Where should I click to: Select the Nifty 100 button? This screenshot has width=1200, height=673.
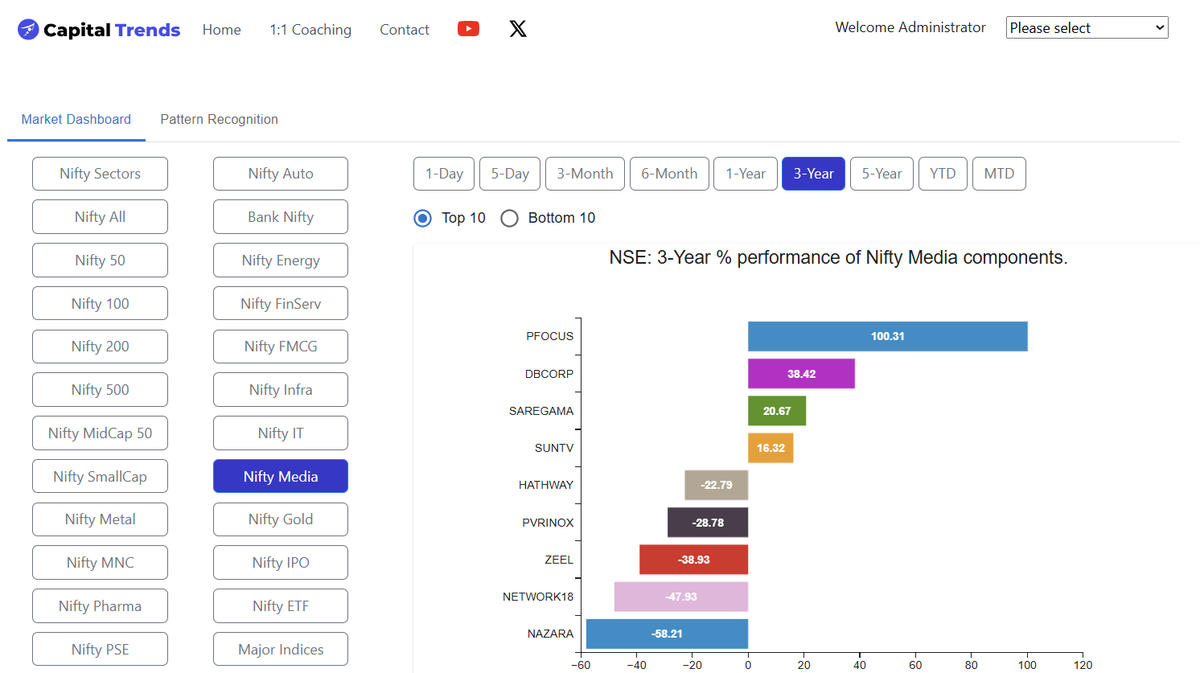[100, 303]
